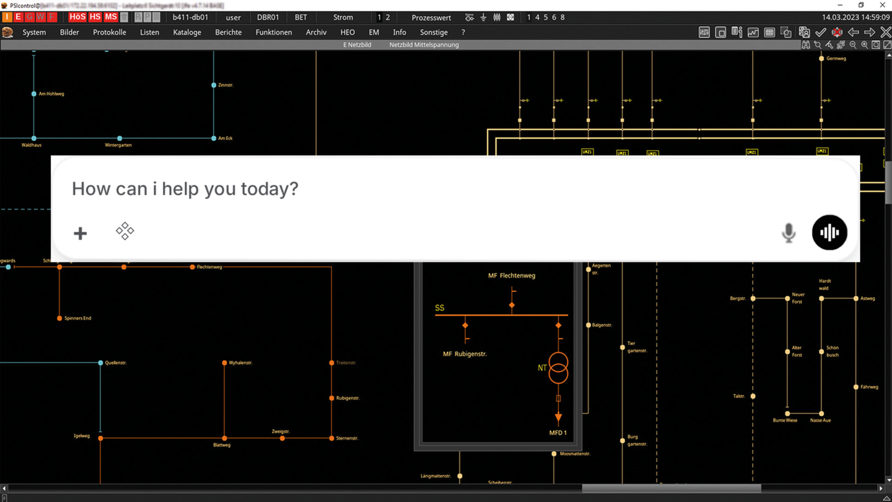Click the overlapping windows icon in toolbar
This screenshot has width=892, height=502.
[786, 32]
